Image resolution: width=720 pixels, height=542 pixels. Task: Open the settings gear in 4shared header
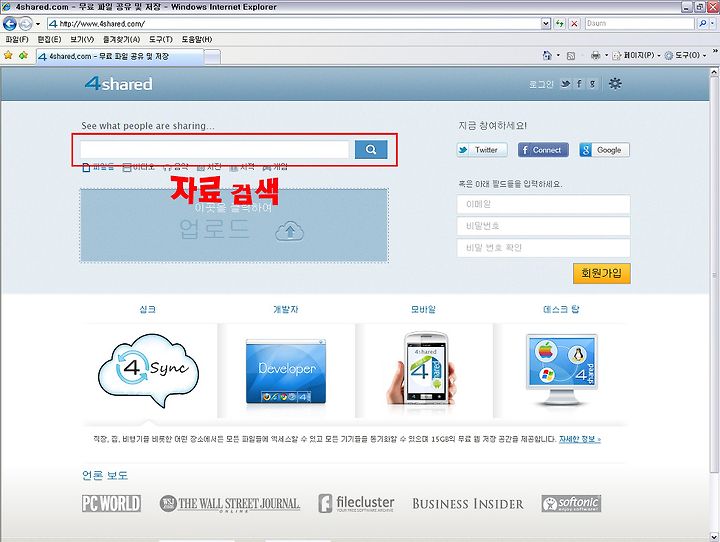click(615, 84)
